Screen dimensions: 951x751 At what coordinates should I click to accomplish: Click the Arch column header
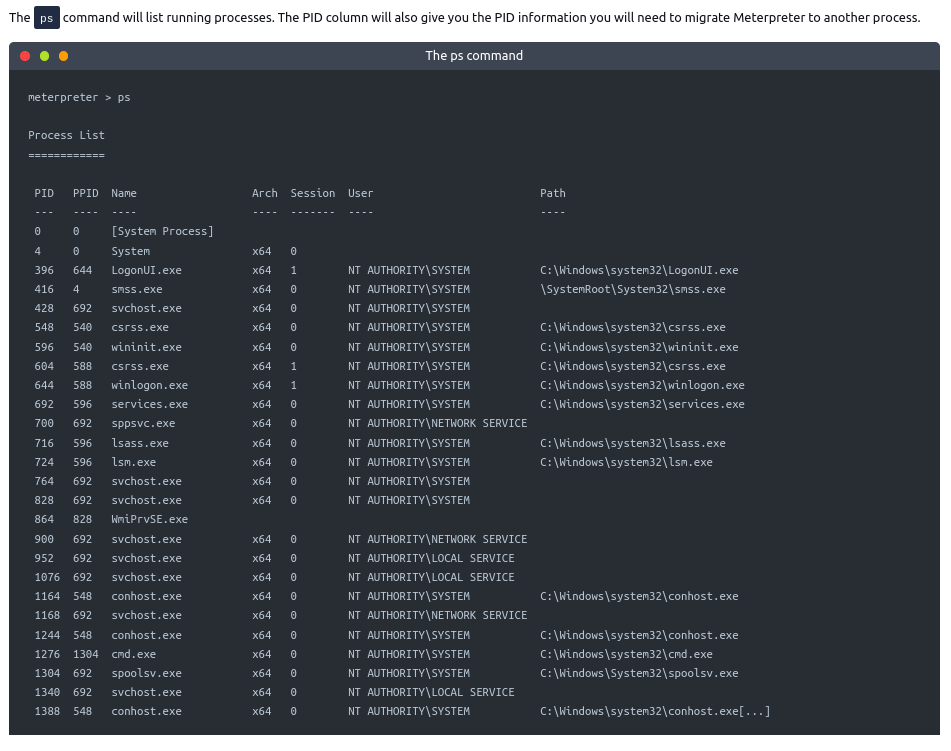click(x=265, y=194)
